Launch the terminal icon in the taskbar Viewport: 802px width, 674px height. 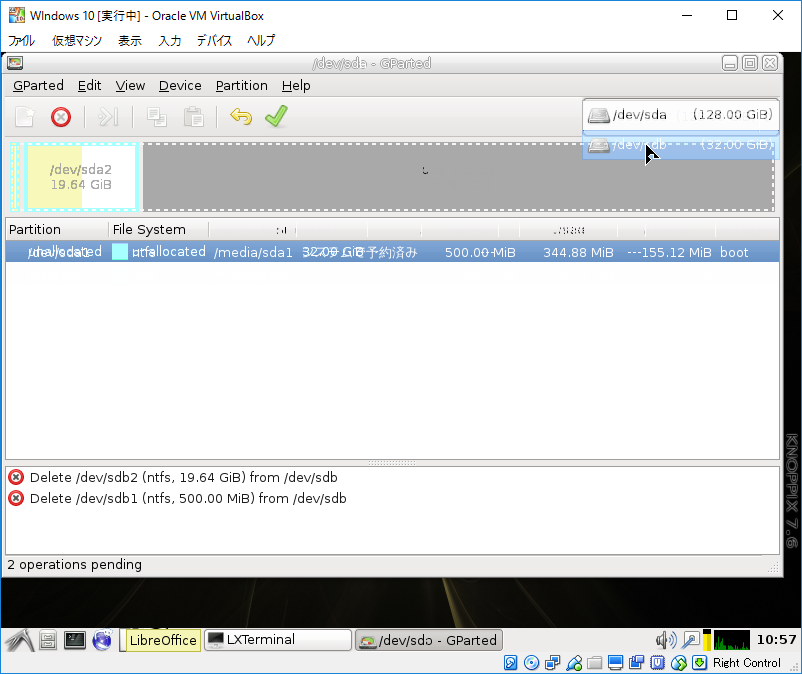click(x=75, y=640)
